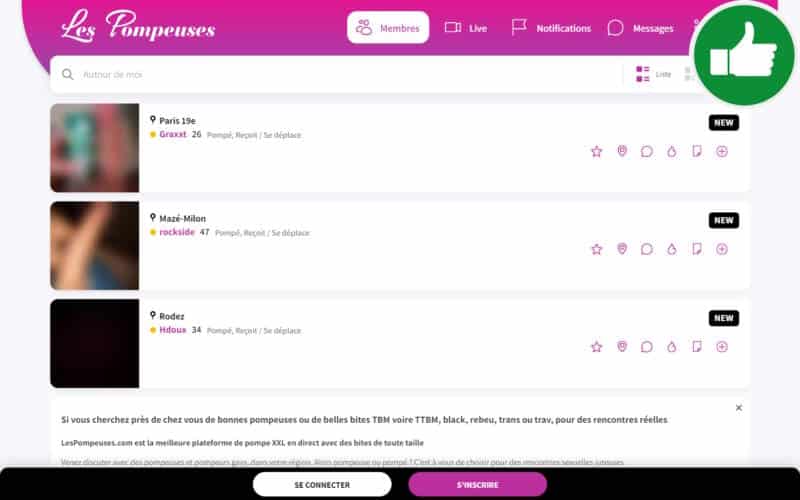The height and width of the screenshot is (500, 800).
Task: Open Hdoux's profile link
Action: [173, 330]
